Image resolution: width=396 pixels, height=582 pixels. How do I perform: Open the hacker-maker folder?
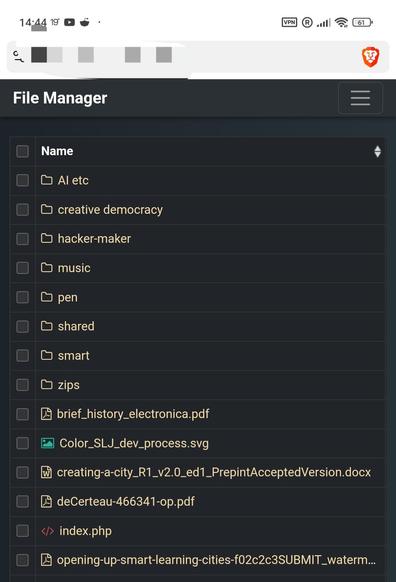click(94, 239)
